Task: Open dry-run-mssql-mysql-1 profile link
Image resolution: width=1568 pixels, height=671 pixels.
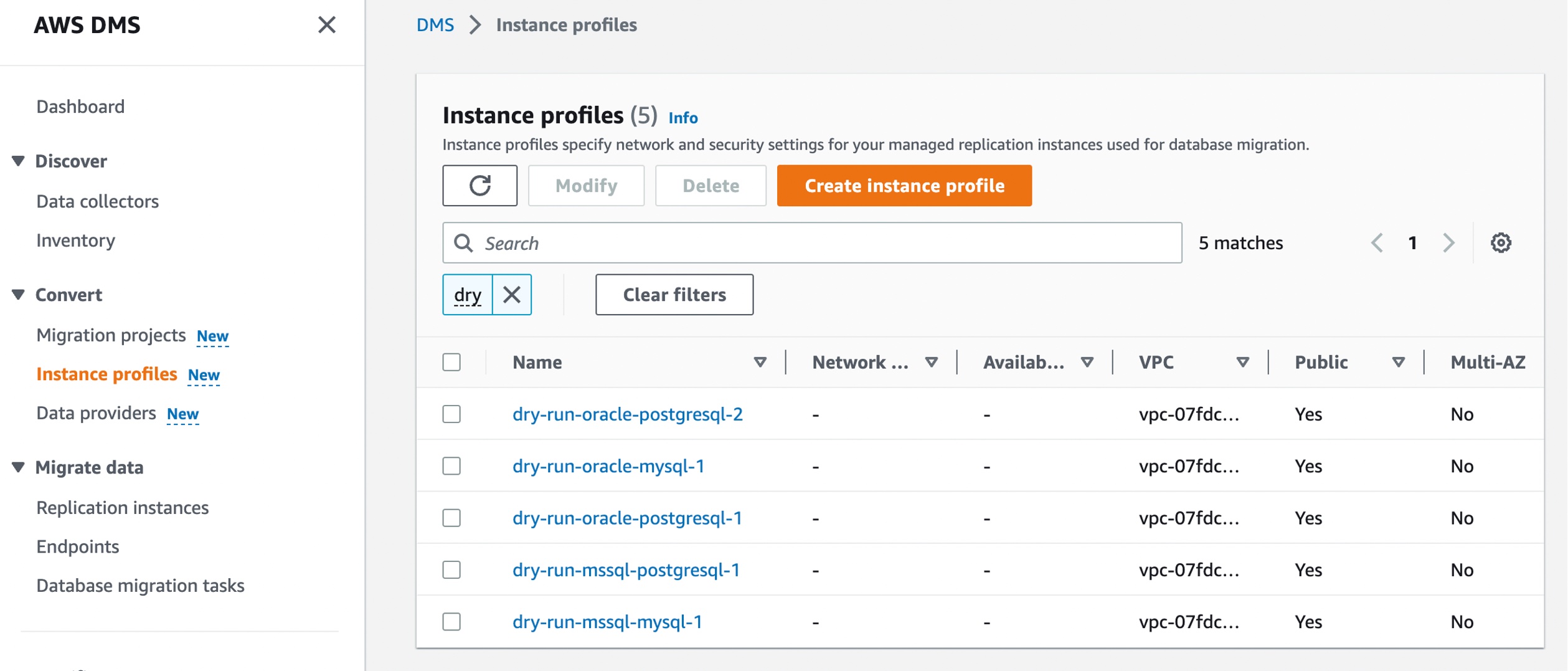Action: point(607,622)
